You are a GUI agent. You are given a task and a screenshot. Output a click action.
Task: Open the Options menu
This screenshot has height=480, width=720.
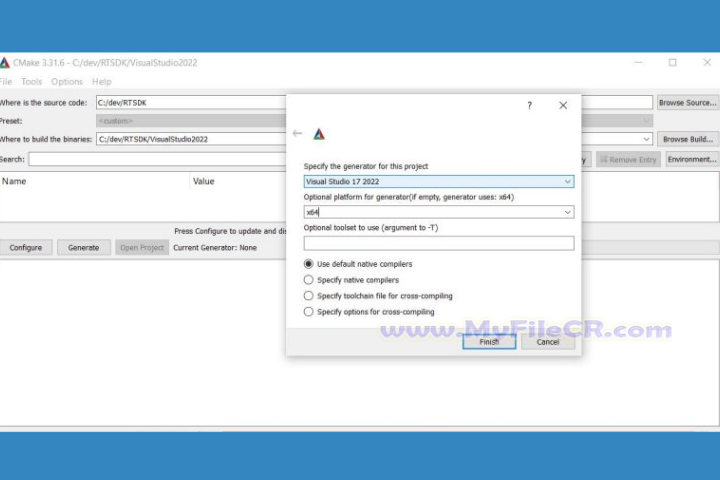coord(67,82)
